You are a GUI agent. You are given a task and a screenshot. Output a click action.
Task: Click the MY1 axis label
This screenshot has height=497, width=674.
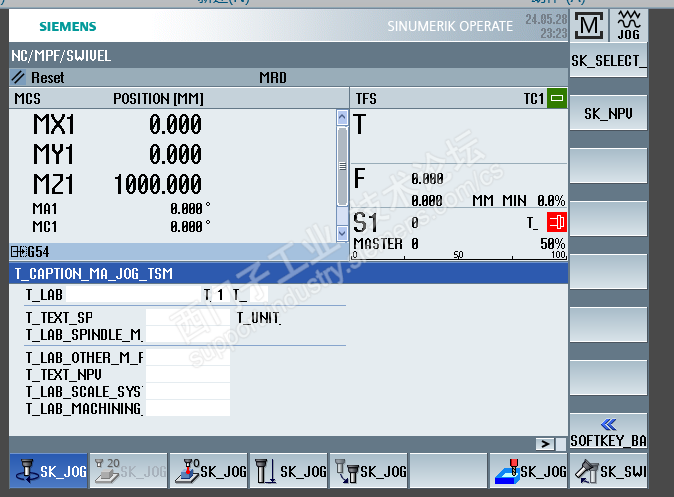click(54, 154)
